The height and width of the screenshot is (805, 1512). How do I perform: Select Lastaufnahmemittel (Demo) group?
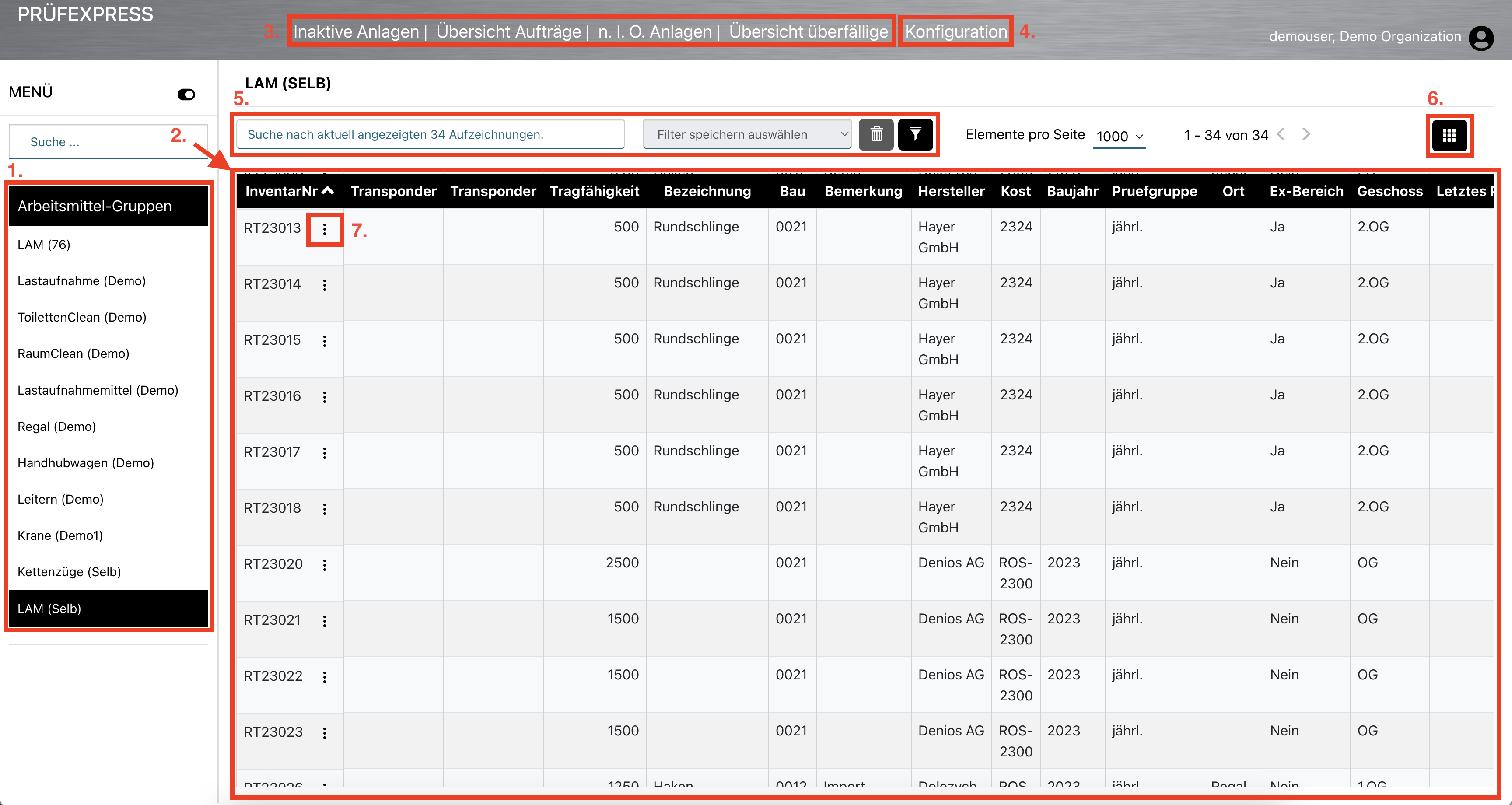pyautogui.click(x=108, y=390)
